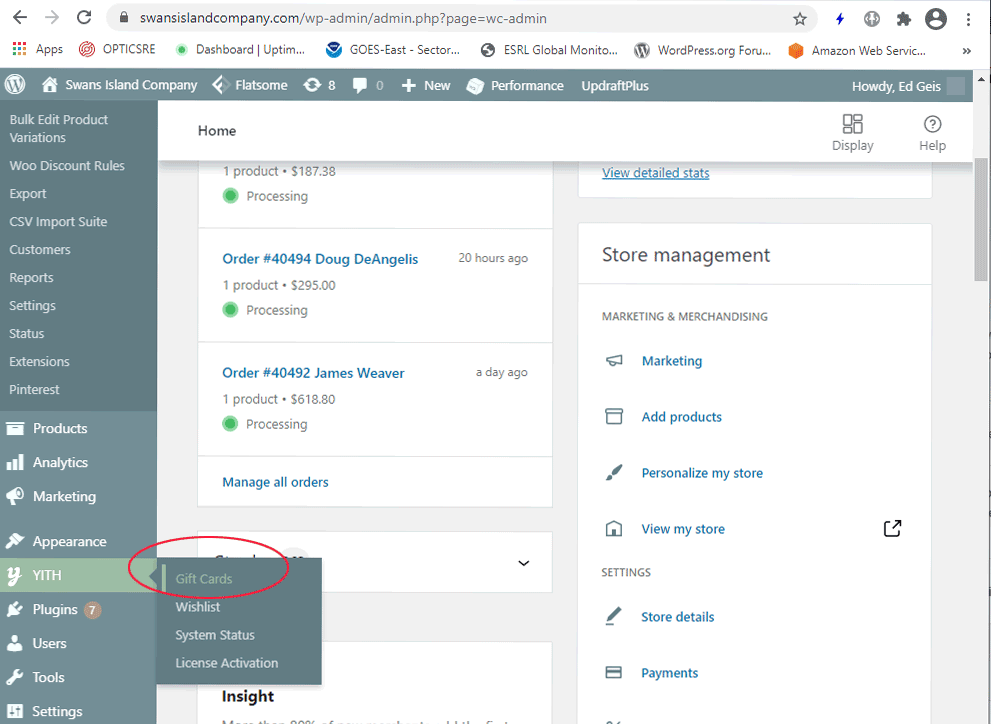Choose License Activation in YITH flyout
Image resolution: width=991 pixels, height=724 pixels.
pyautogui.click(x=226, y=663)
